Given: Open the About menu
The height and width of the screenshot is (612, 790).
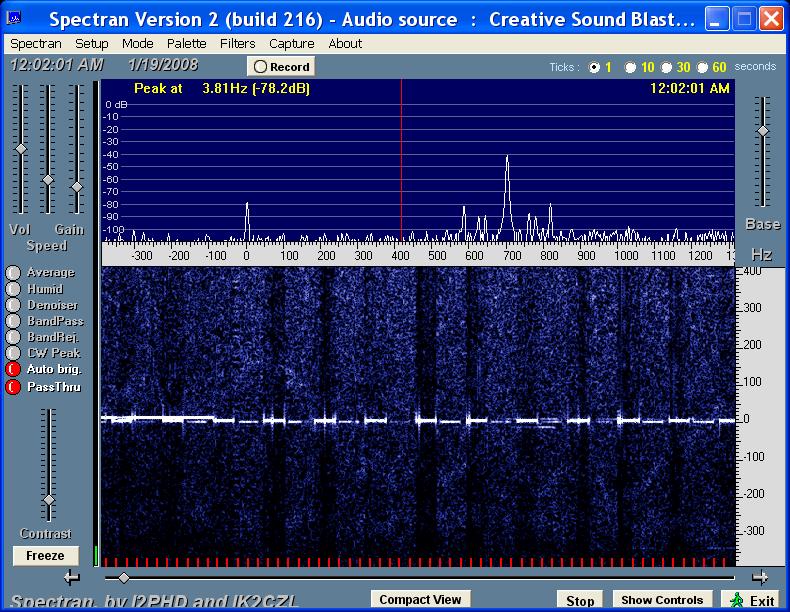Looking at the screenshot, I should pyautogui.click(x=345, y=44).
